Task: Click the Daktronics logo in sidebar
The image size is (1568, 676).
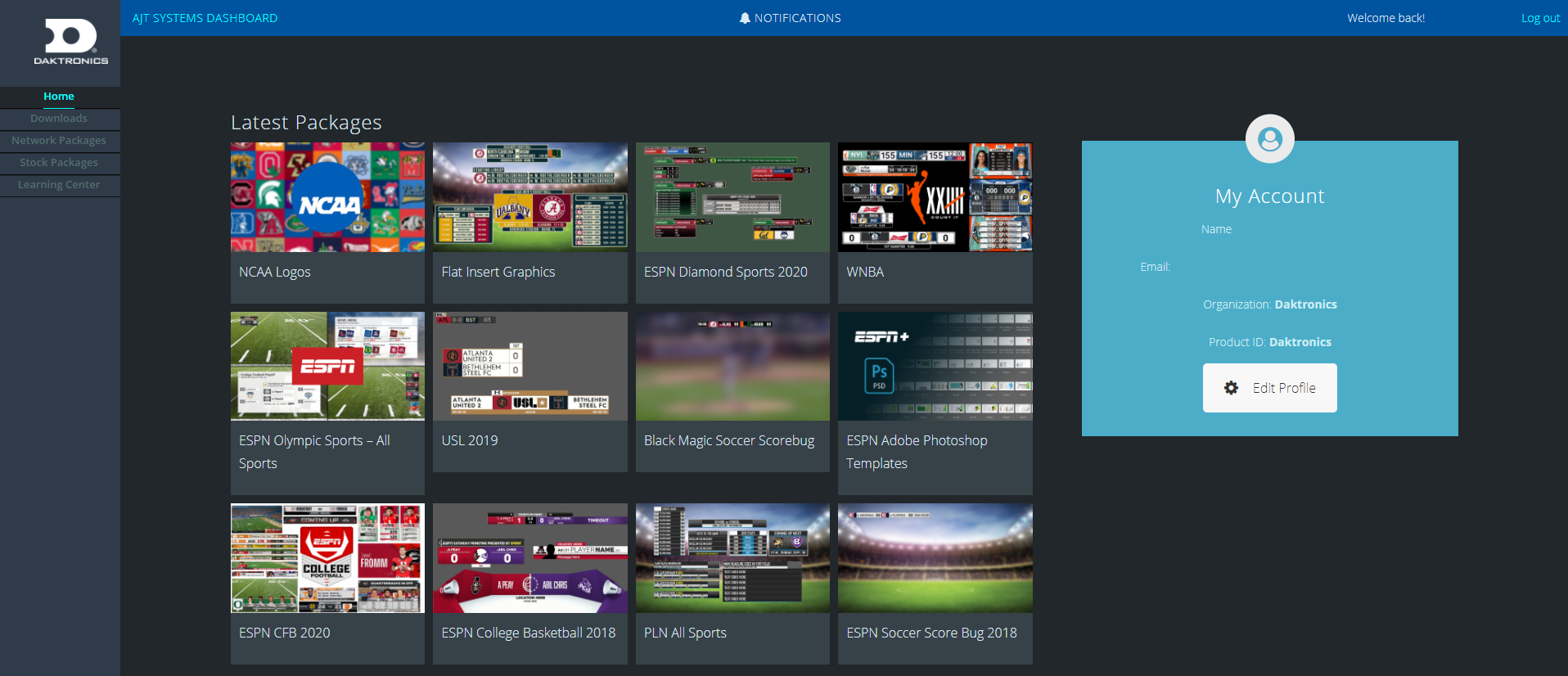Action: click(x=70, y=42)
